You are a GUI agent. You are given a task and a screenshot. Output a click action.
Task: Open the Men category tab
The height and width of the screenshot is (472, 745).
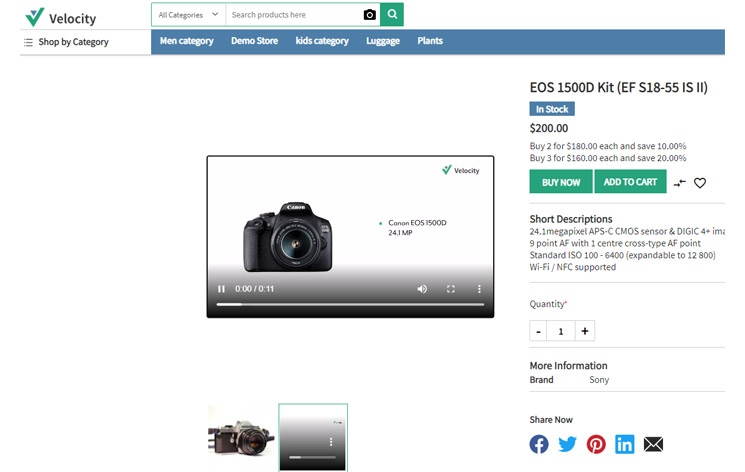click(187, 41)
